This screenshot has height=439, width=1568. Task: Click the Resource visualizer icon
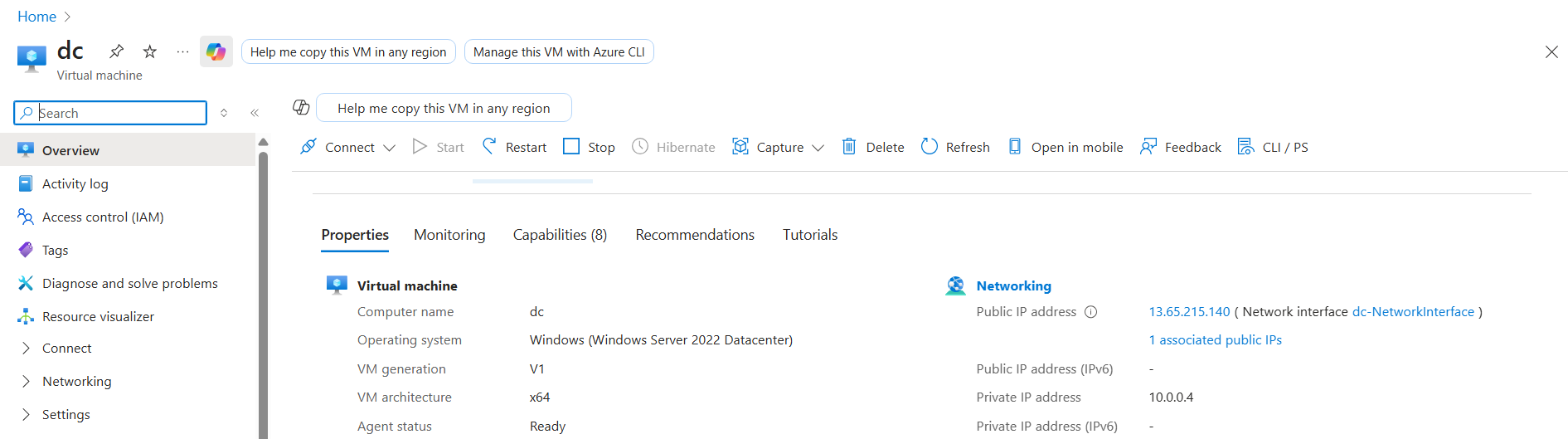click(x=26, y=316)
